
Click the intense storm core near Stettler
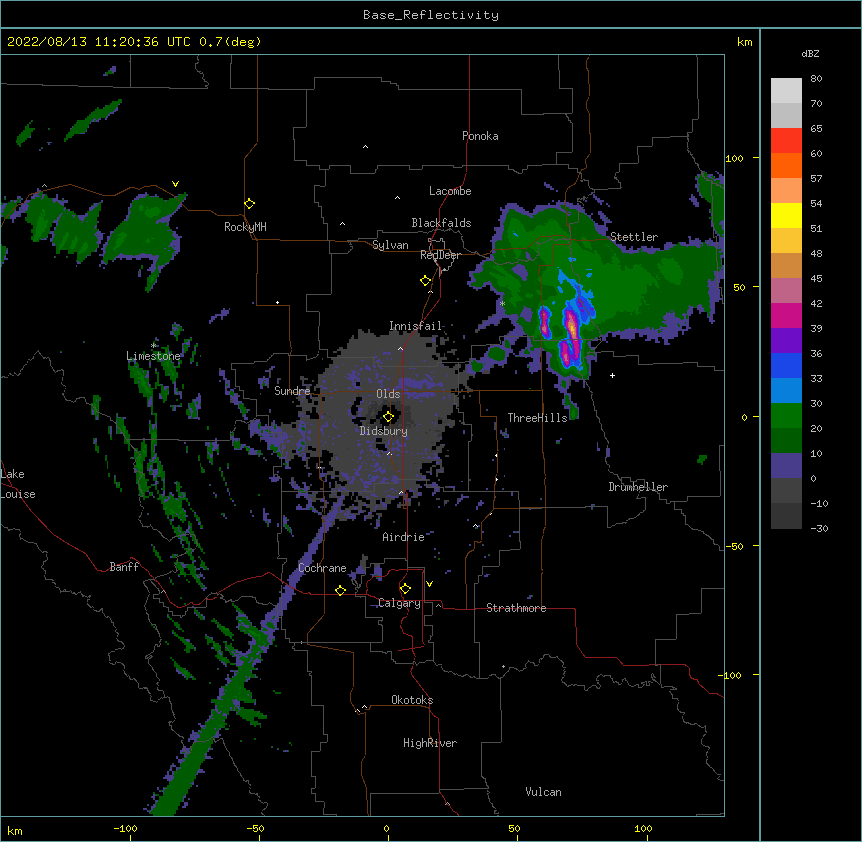pos(572,327)
